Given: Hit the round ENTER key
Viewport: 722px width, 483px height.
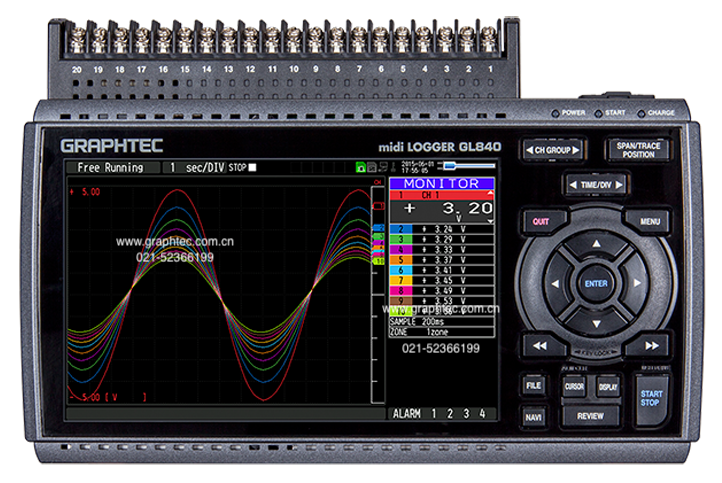Looking at the screenshot, I should (x=596, y=284).
